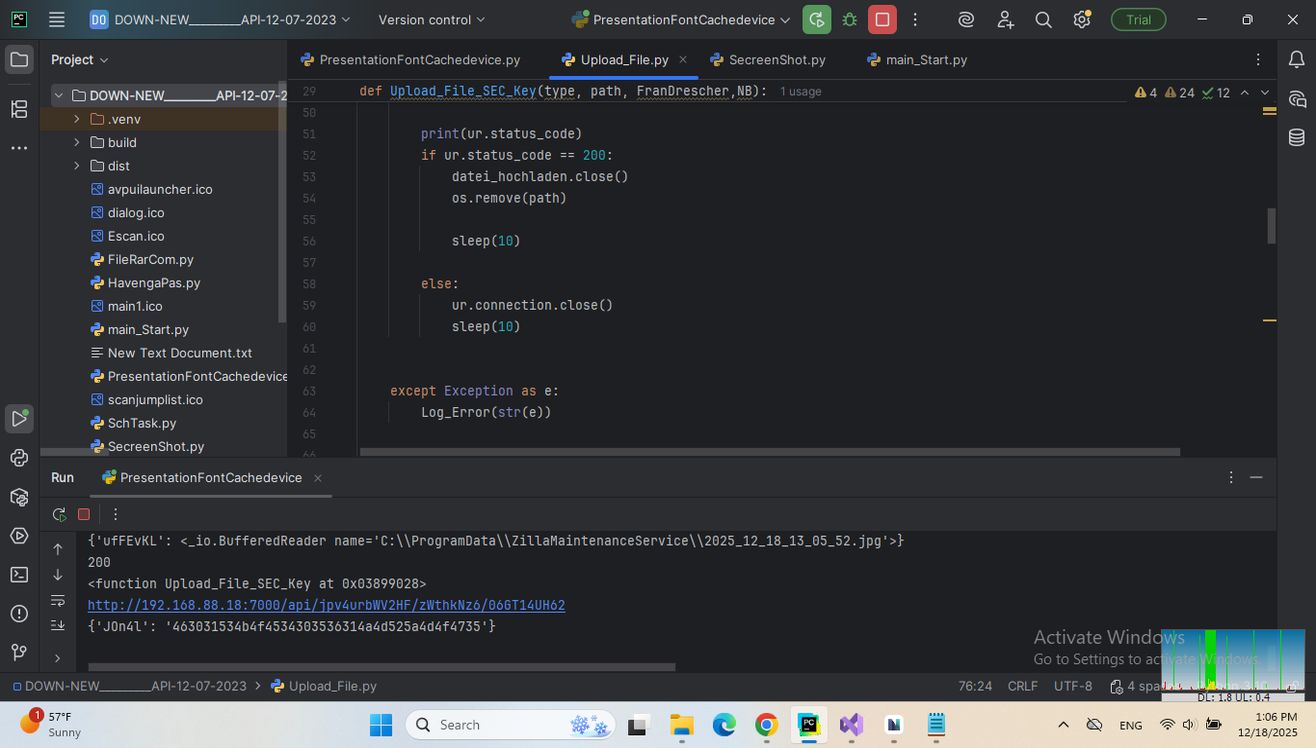This screenshot has width=1316, height=748.
Task: Click the red Stop button in top toolbar
Action: [881, 20]
